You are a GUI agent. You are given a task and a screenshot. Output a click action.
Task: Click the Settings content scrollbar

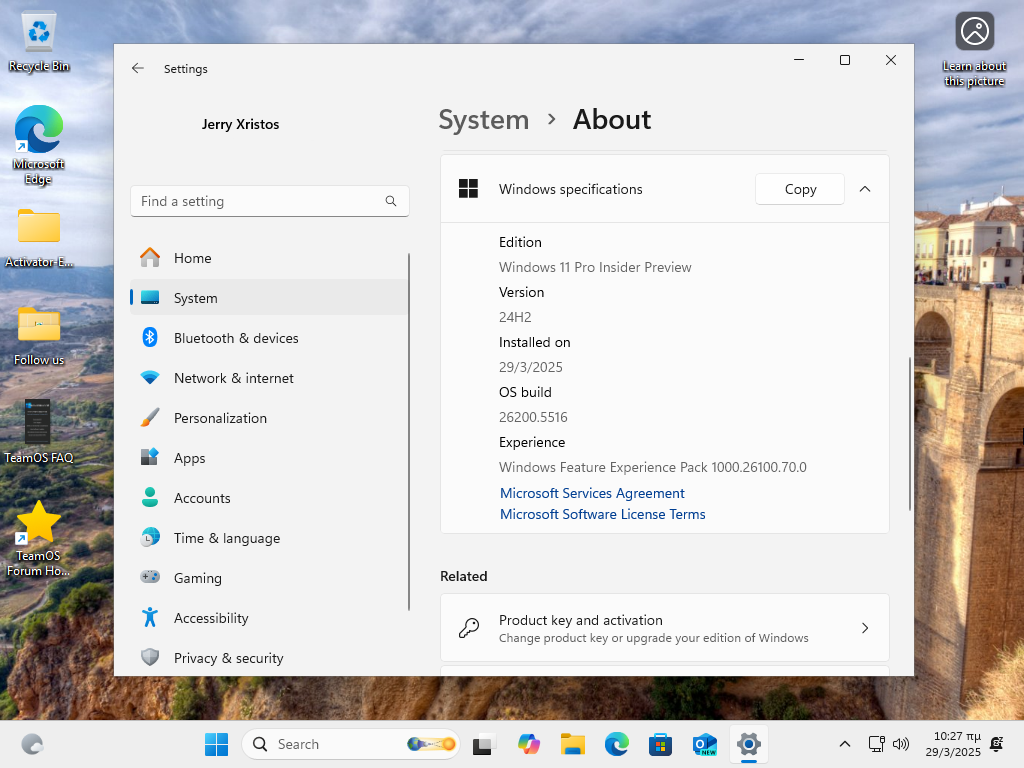(x=909, y=434)
